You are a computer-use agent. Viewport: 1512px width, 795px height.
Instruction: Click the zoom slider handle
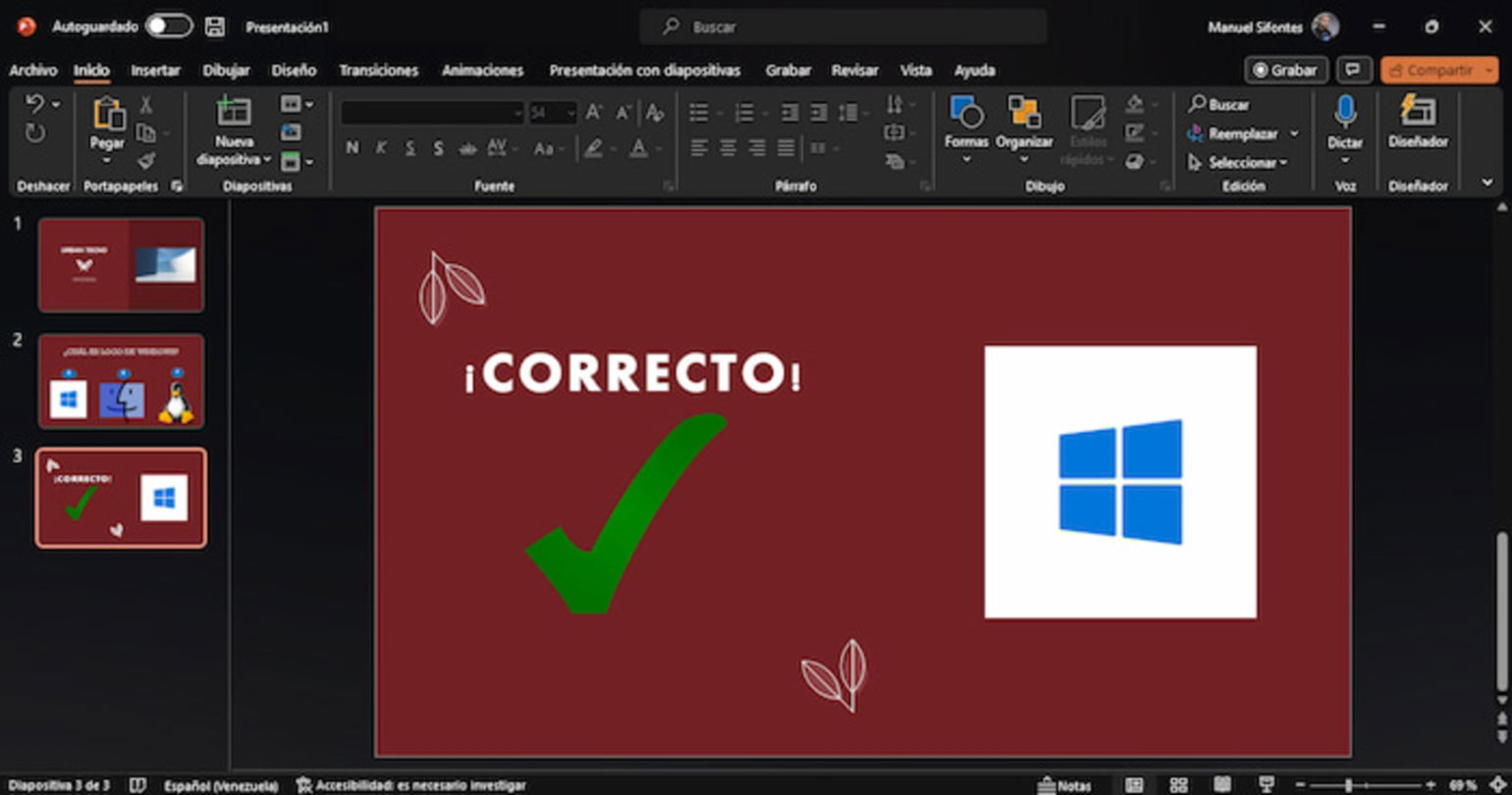[1348, 785]
